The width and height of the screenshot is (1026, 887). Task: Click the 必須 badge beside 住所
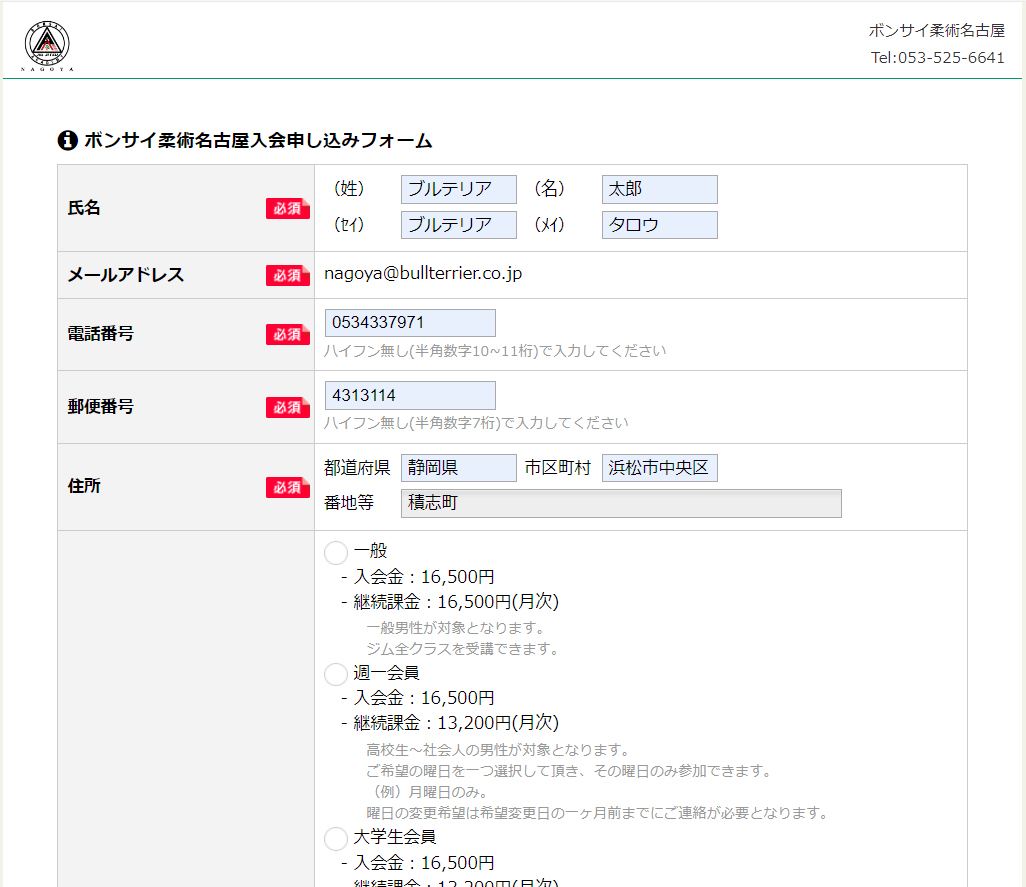click(287, 487)
